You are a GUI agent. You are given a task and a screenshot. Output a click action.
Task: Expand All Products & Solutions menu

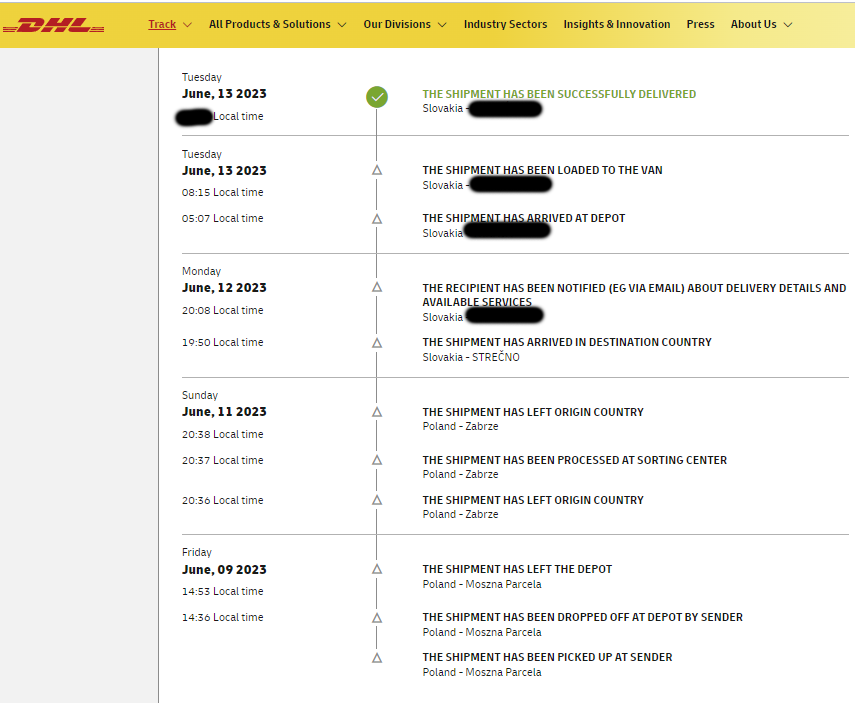click(277, 24)
